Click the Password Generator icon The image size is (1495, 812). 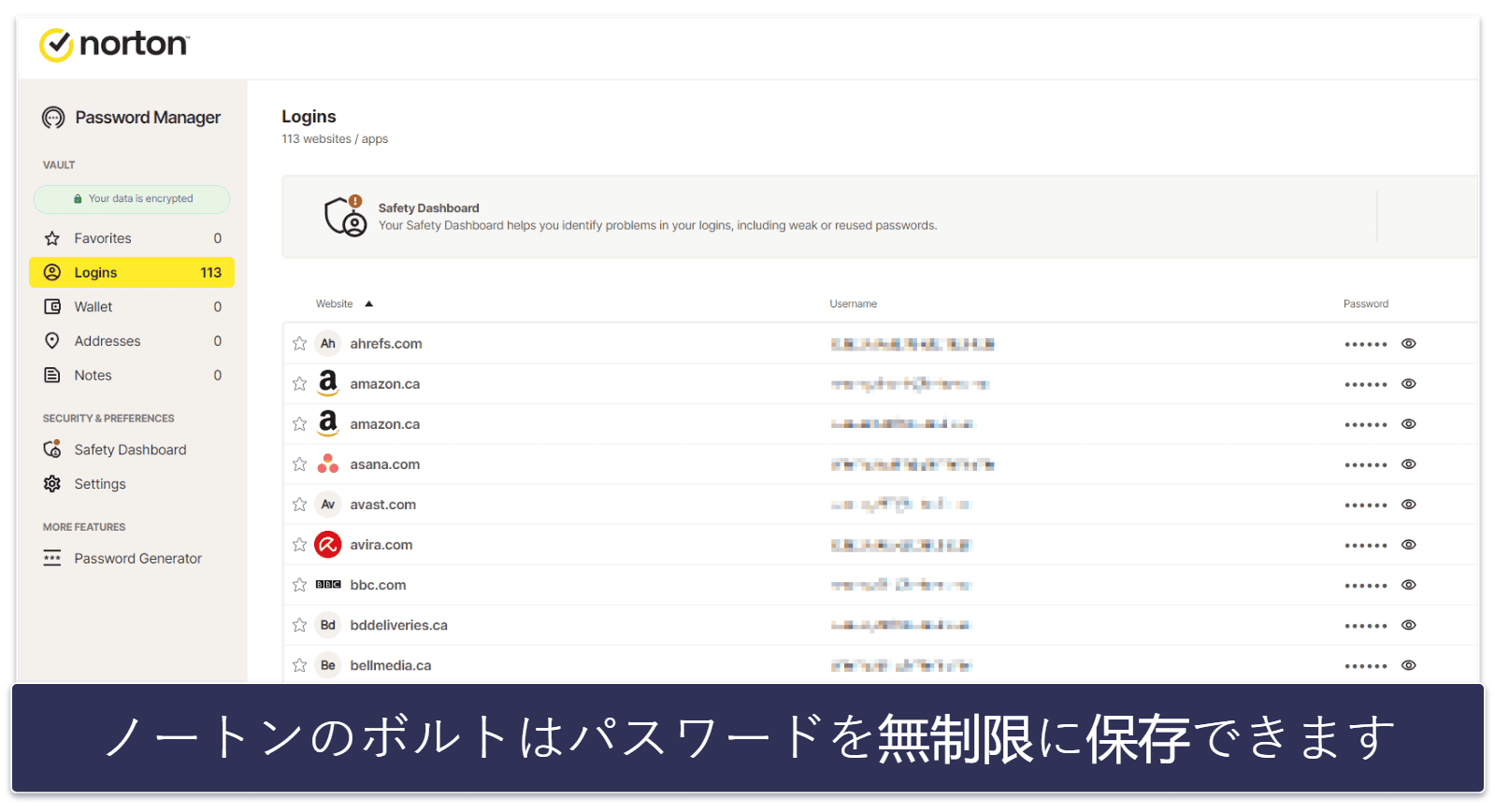[52, 559]
